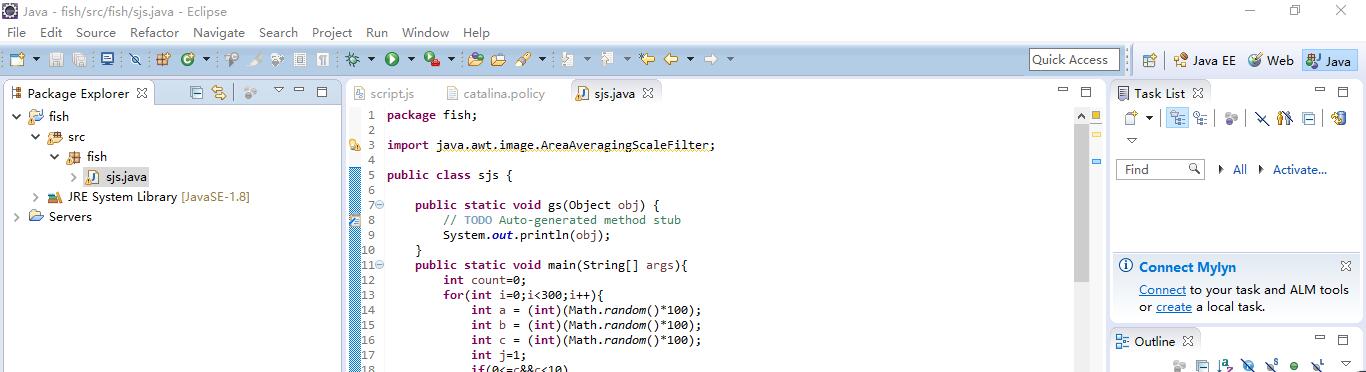Toggle the Categorized presentation in Task List
Image resolution: width=1366 pixels, height=372 pixels.
point(1177,118)
